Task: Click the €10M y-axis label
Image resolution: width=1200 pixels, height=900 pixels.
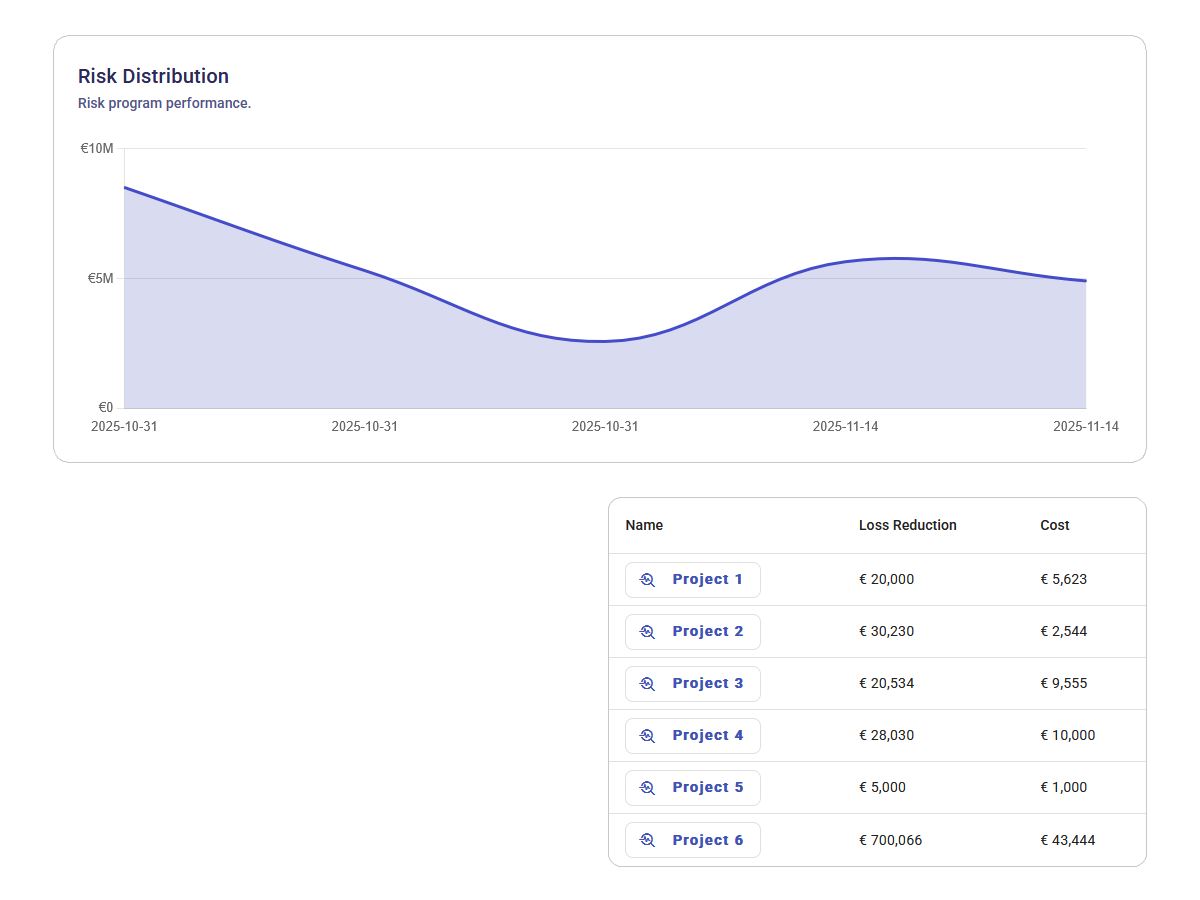Action: pyautogui.click(x=97, y=149)
